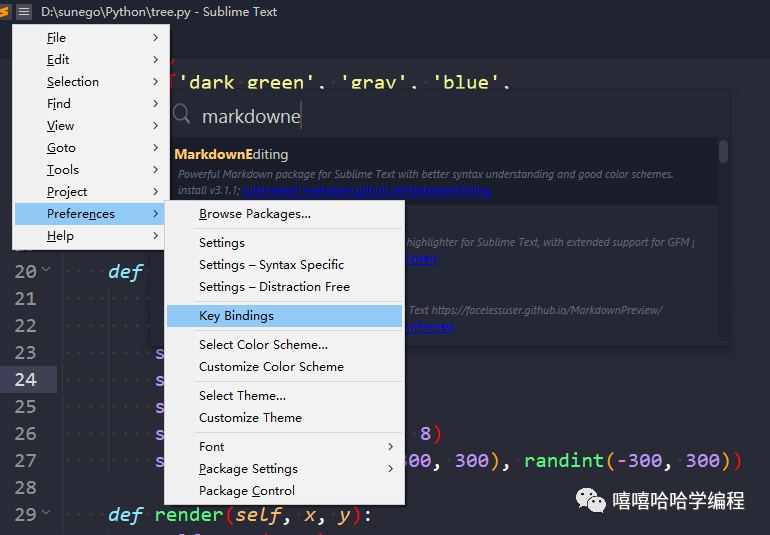
Task: Collapse the fold arrow at line 20
Action: pos(46,269)
